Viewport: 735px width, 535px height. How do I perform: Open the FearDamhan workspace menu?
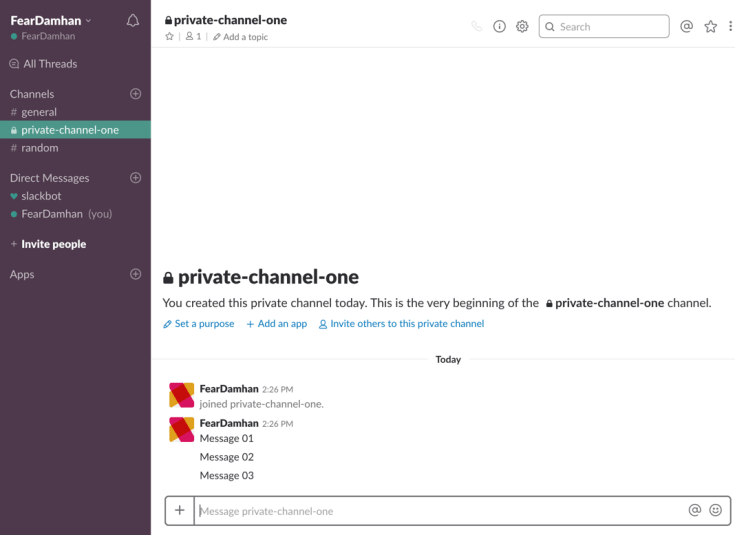(50, 20)
